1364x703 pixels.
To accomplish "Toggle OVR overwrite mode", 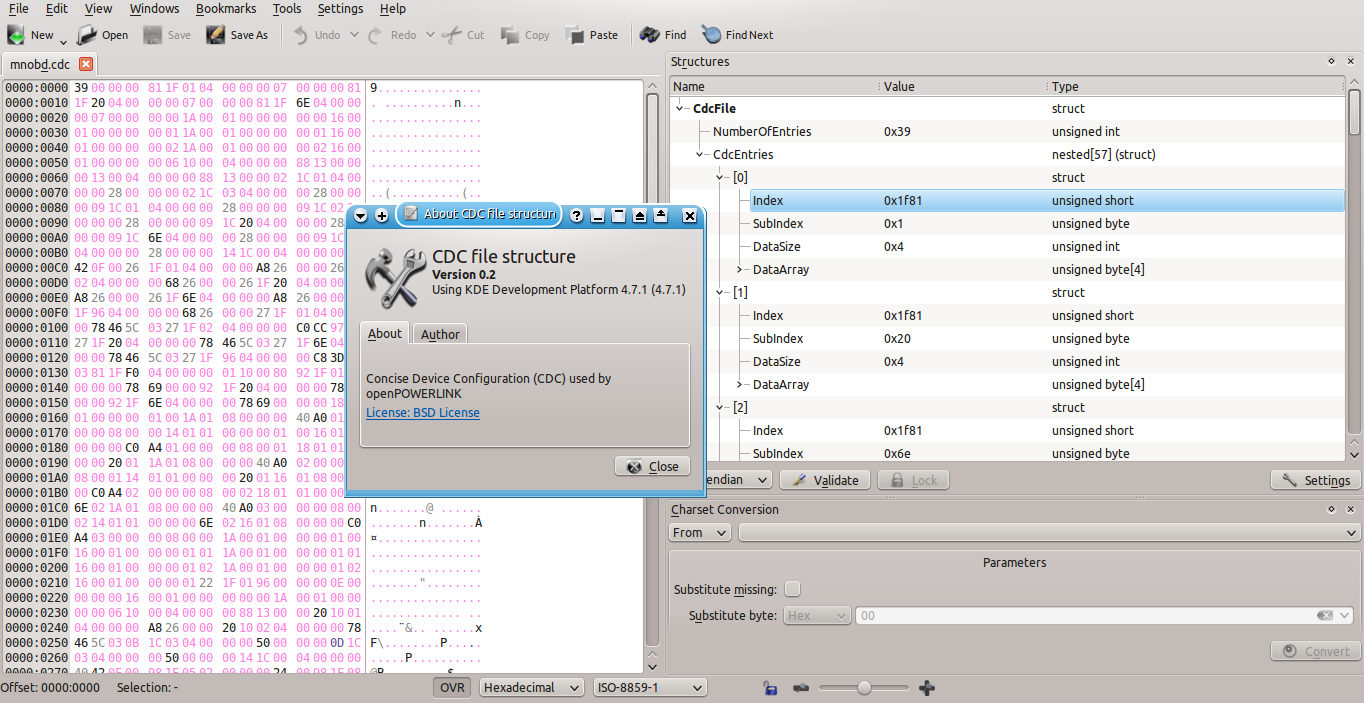I will click(x=453, y=688).
